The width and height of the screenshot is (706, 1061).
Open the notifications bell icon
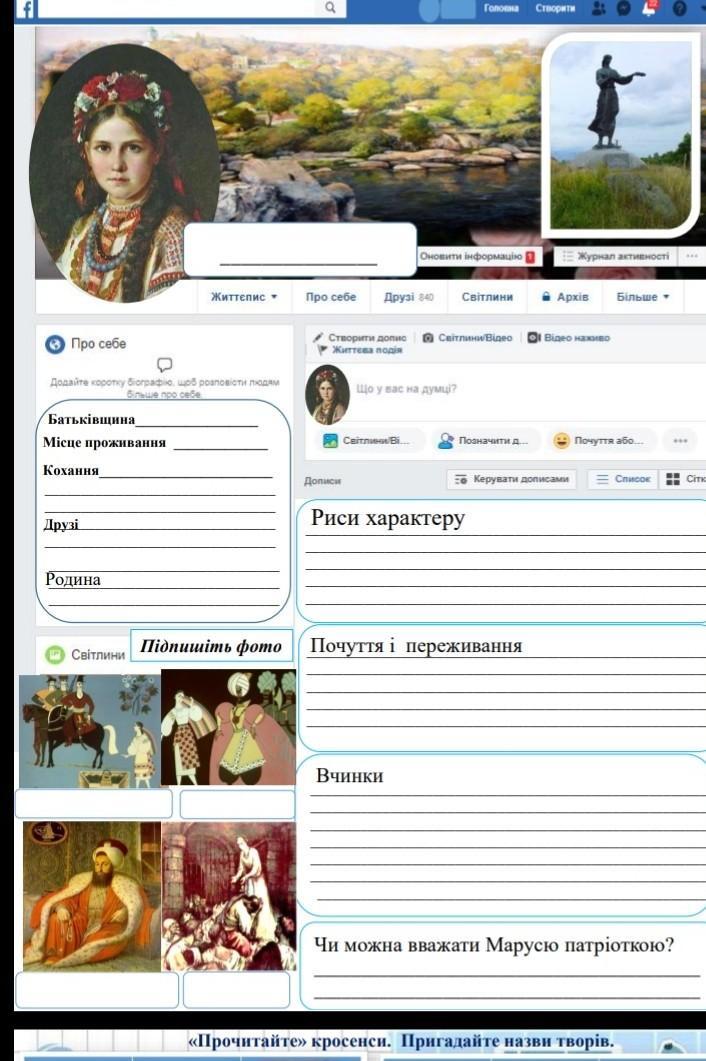pyautogui.click(x=648, y=8)
